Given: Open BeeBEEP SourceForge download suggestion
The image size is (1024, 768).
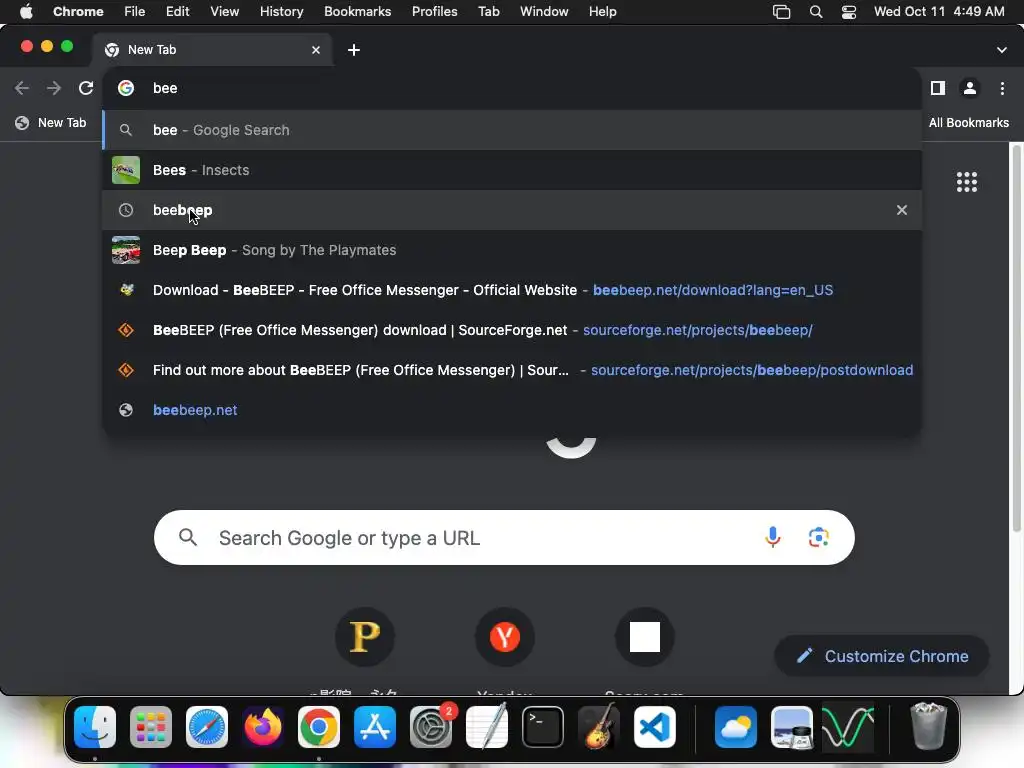Looking at the screenshot, I should (512, 330).
